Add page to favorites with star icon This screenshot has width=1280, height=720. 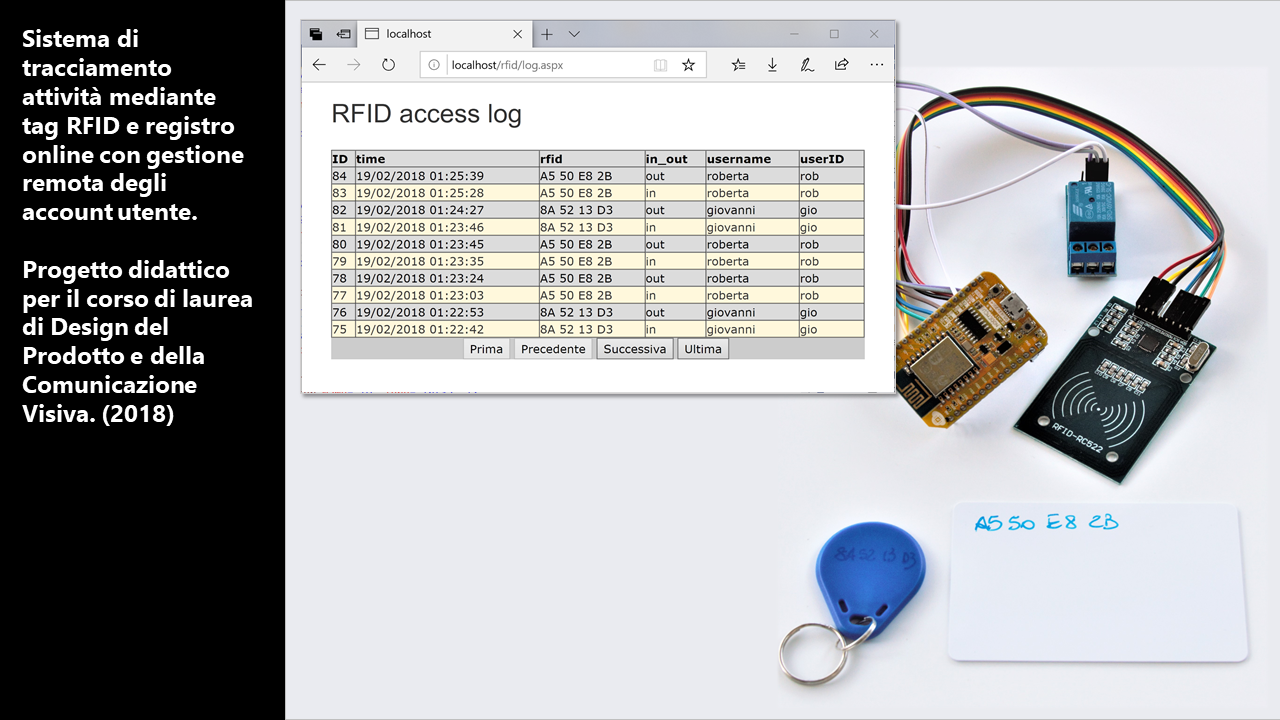[688, 65]
